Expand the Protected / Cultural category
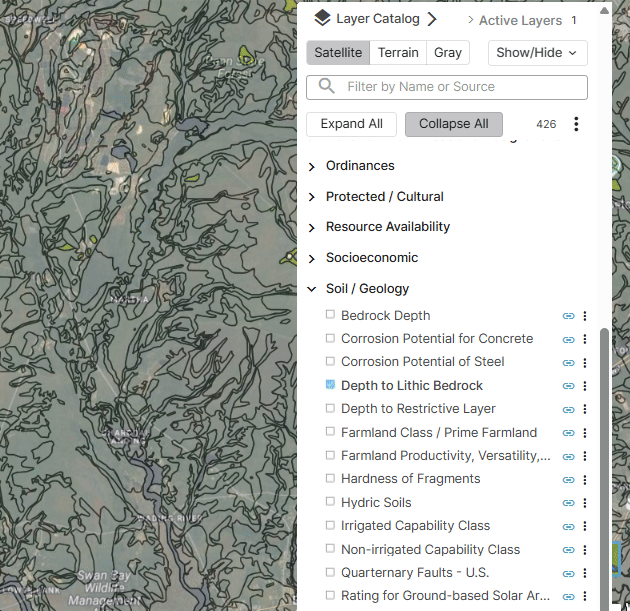 coord(311,197)
